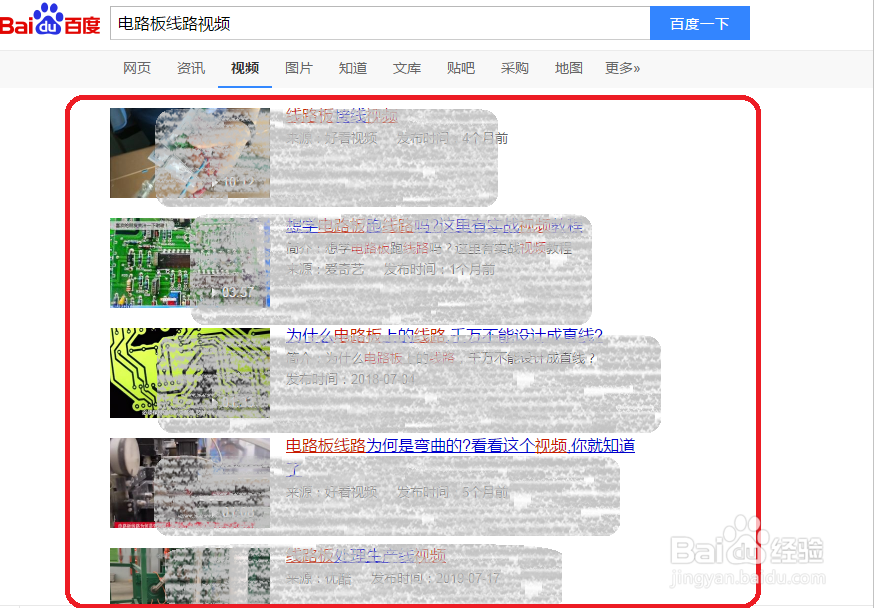The image size is (874, 608).
Task: Open the 图片 tab
Action: [299, 68]
